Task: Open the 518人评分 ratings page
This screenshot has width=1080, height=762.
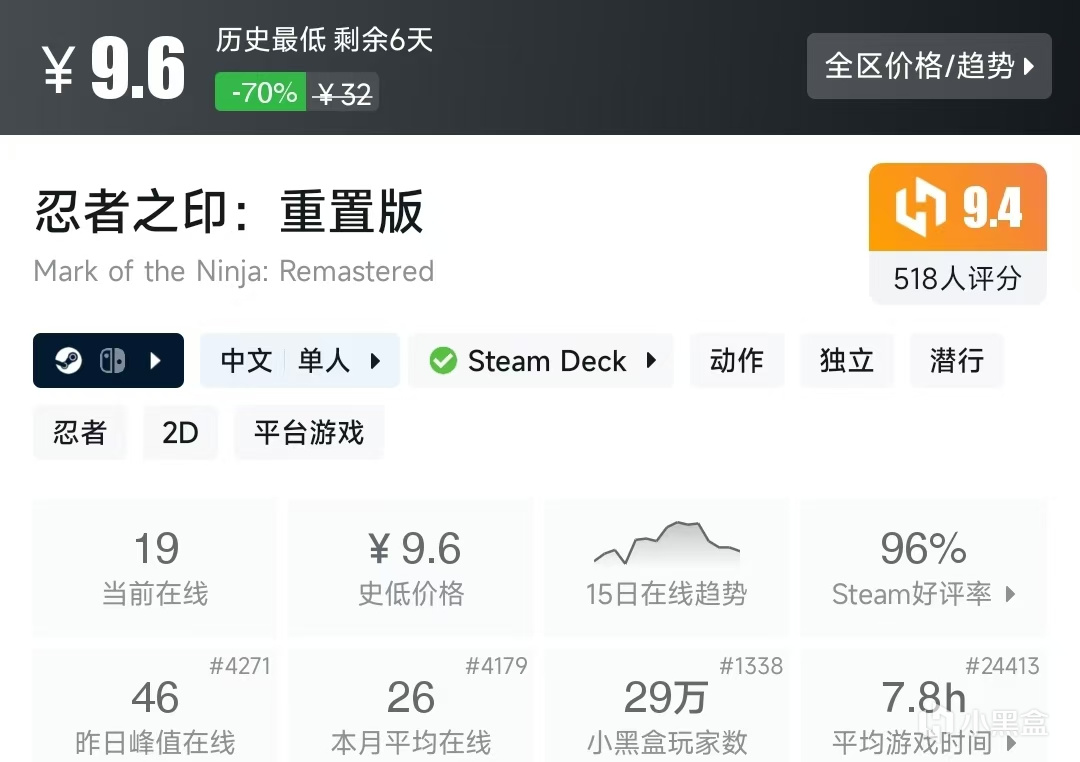Action: tap(957, 279)
